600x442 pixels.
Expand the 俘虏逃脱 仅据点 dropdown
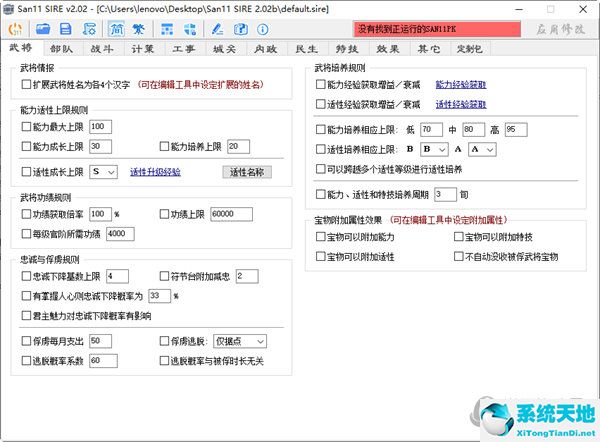pyautogui.click(x=239, y=341)
